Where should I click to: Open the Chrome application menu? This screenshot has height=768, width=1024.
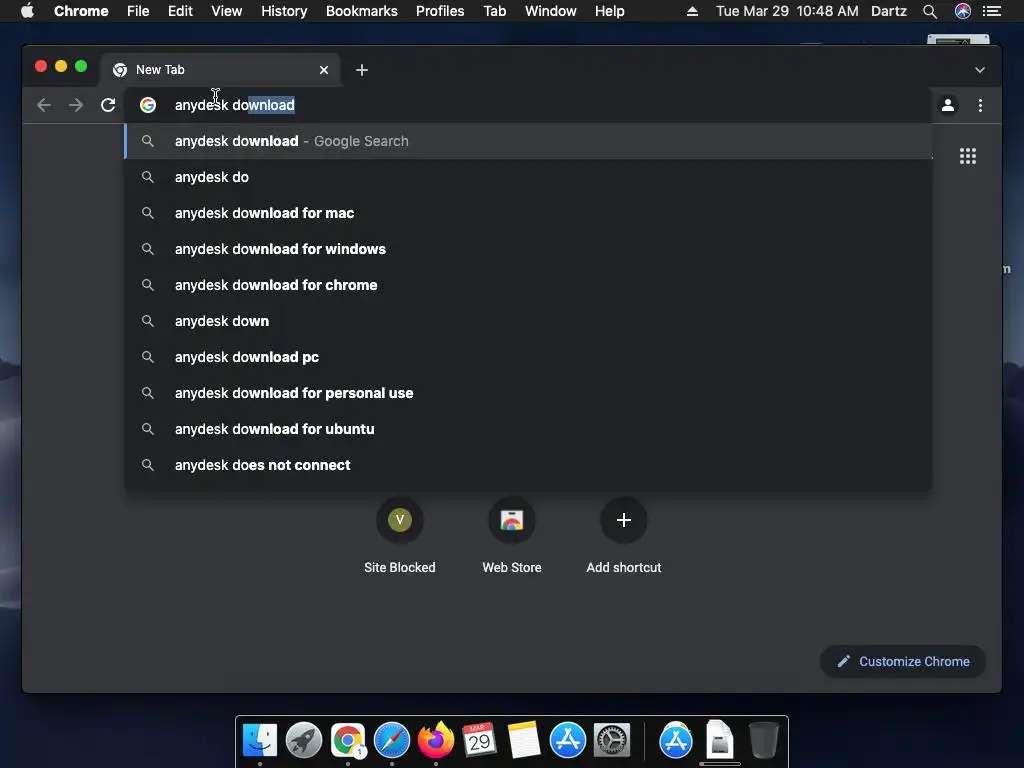coord(81,11)
